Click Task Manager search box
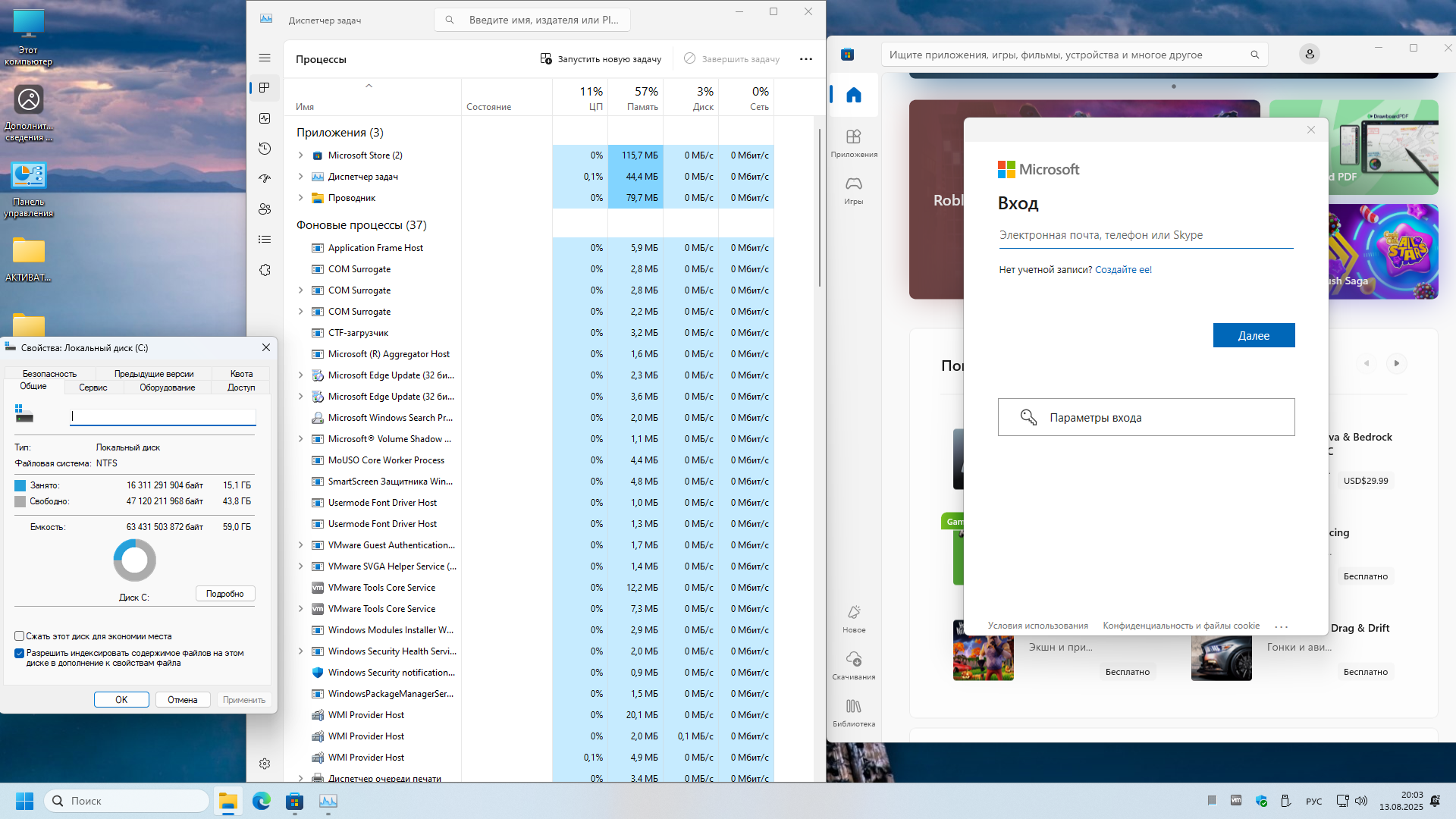This screenshot has width=1456, height=819. 532,20
